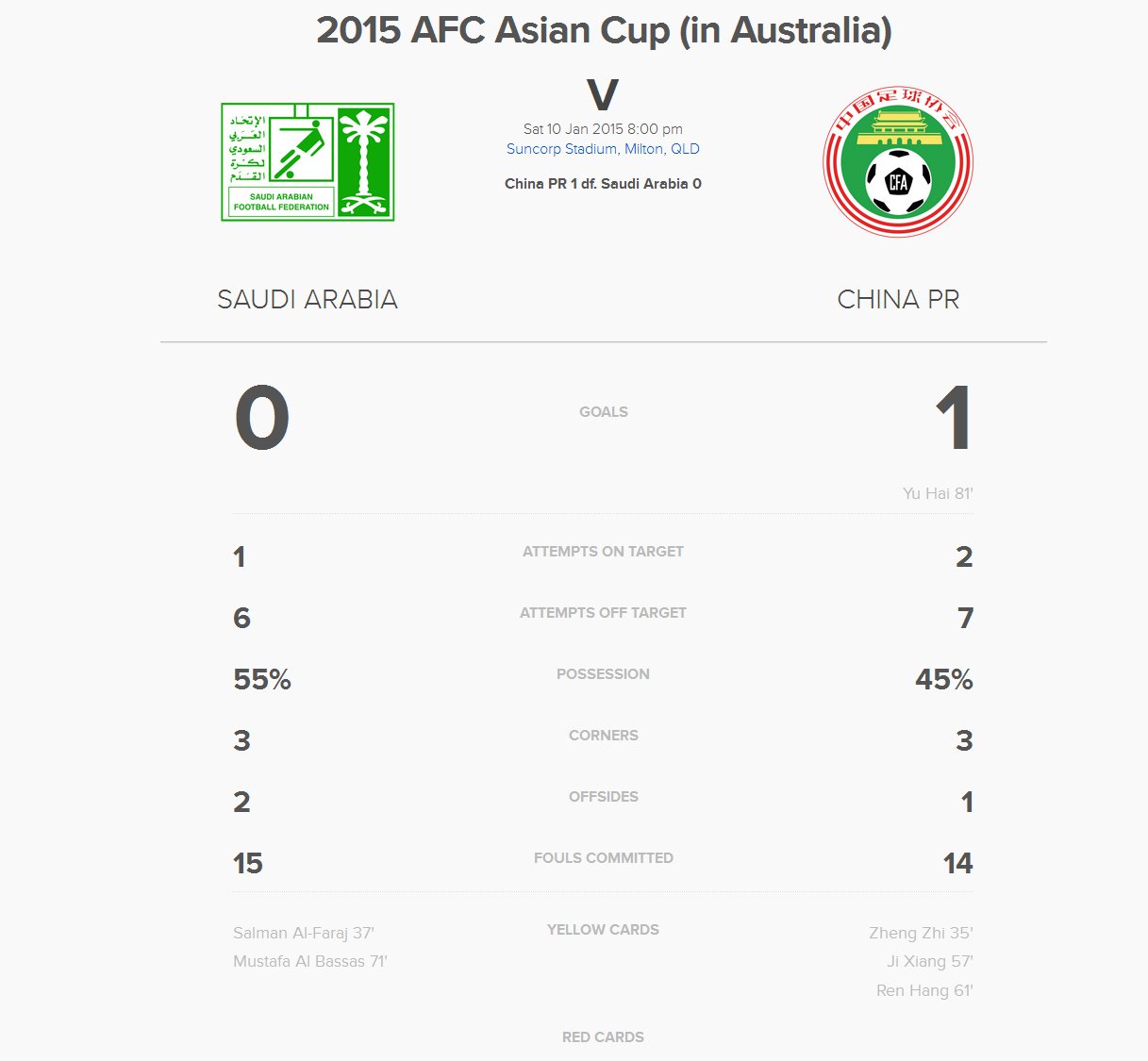Click the 2015 AFC Asian Cup heading
Viewport: 1148px width, 1061px height.
point(604,30)
